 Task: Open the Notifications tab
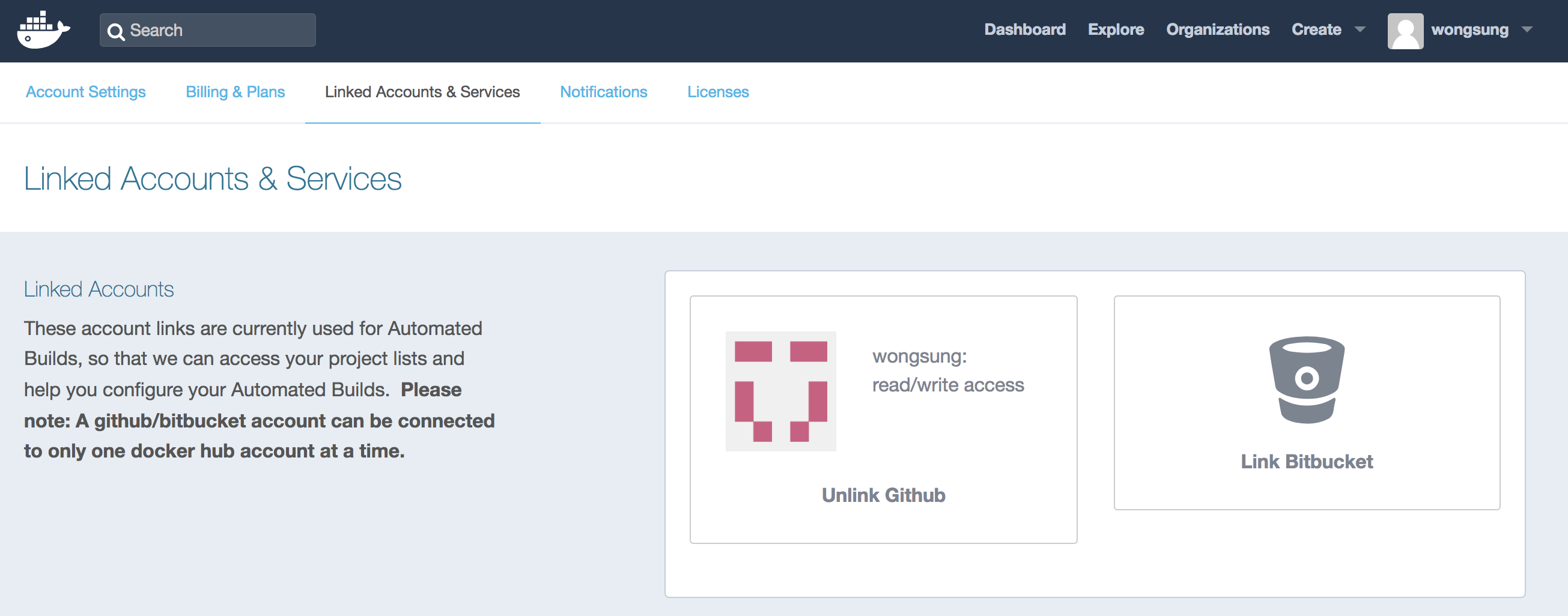603,92
